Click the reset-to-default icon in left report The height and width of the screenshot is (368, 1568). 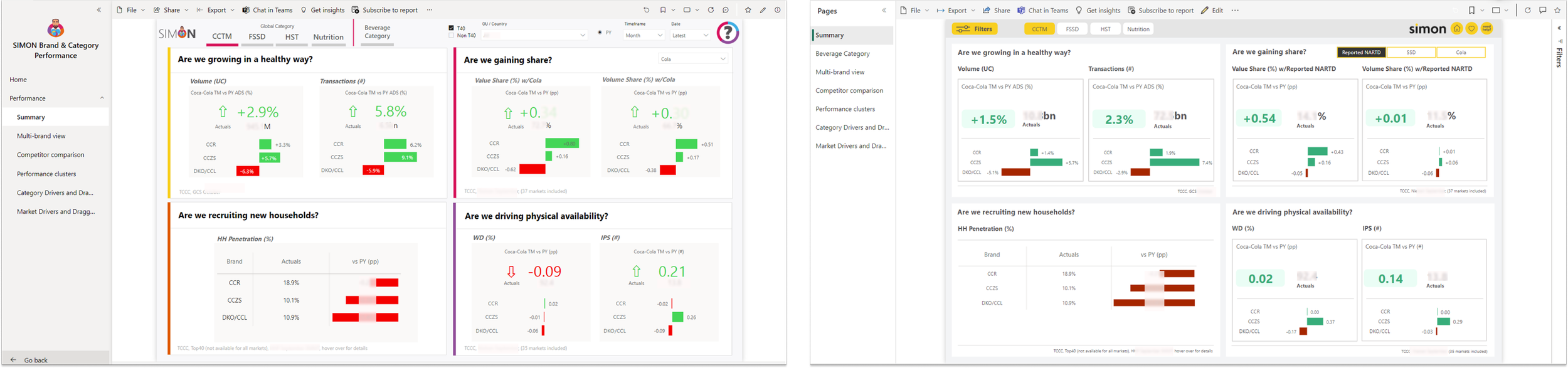point(647,10)
